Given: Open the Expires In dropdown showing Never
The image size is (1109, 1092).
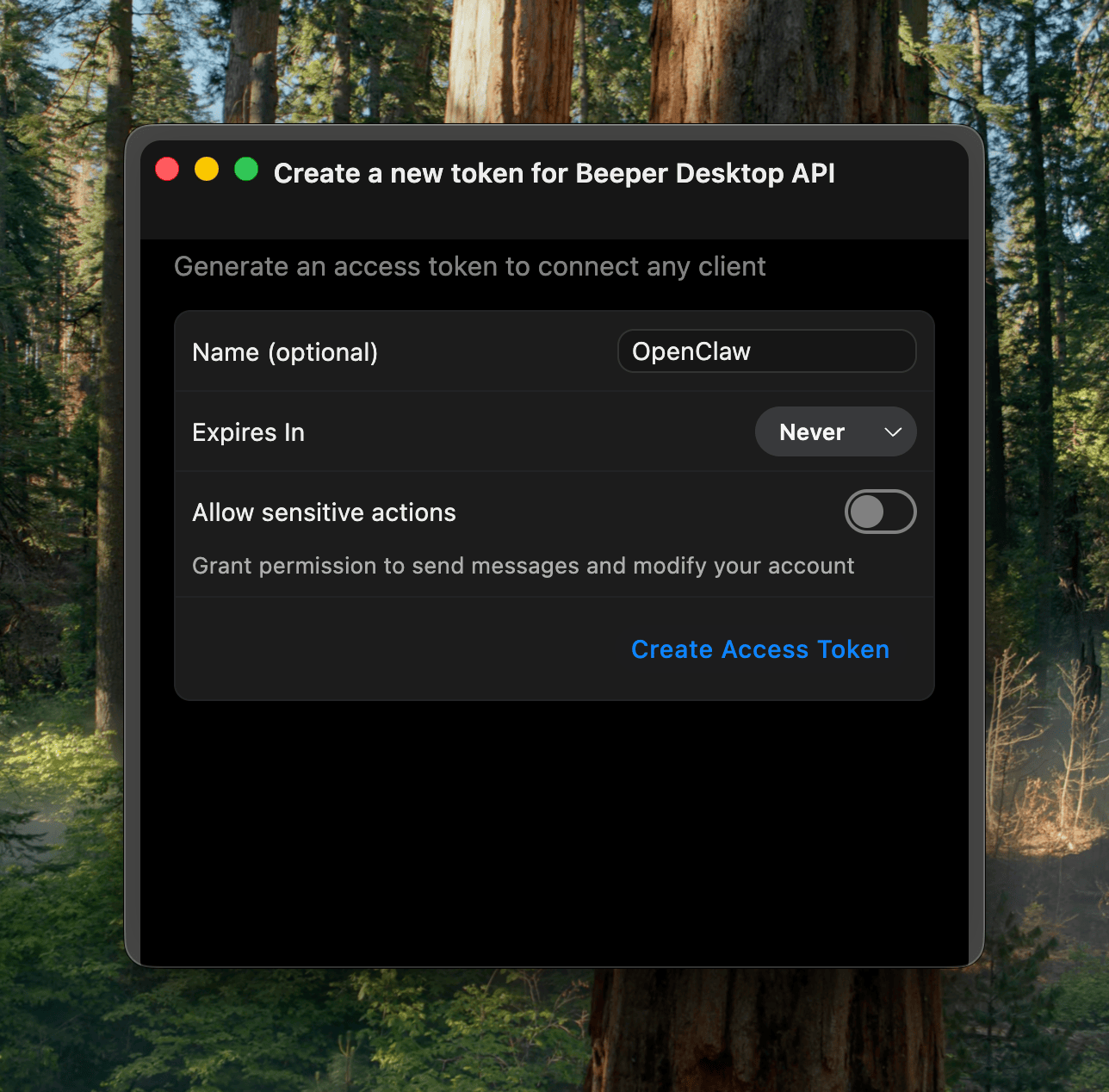Looking at the screenshot, I should pyautogui.click(x=834, y=432).
